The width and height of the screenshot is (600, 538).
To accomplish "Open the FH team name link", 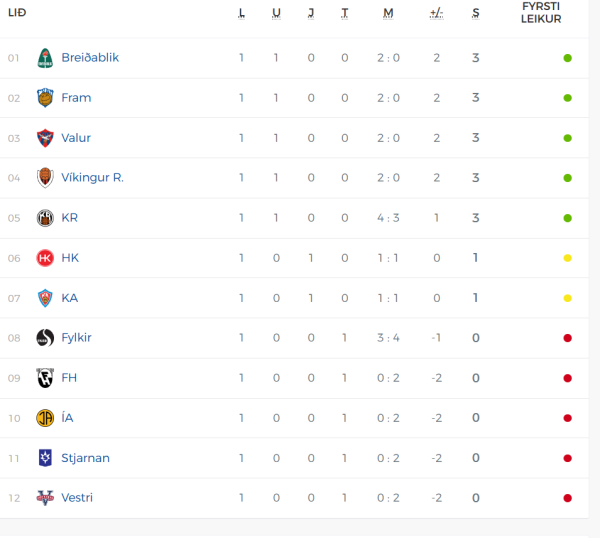I will point(69,378).
